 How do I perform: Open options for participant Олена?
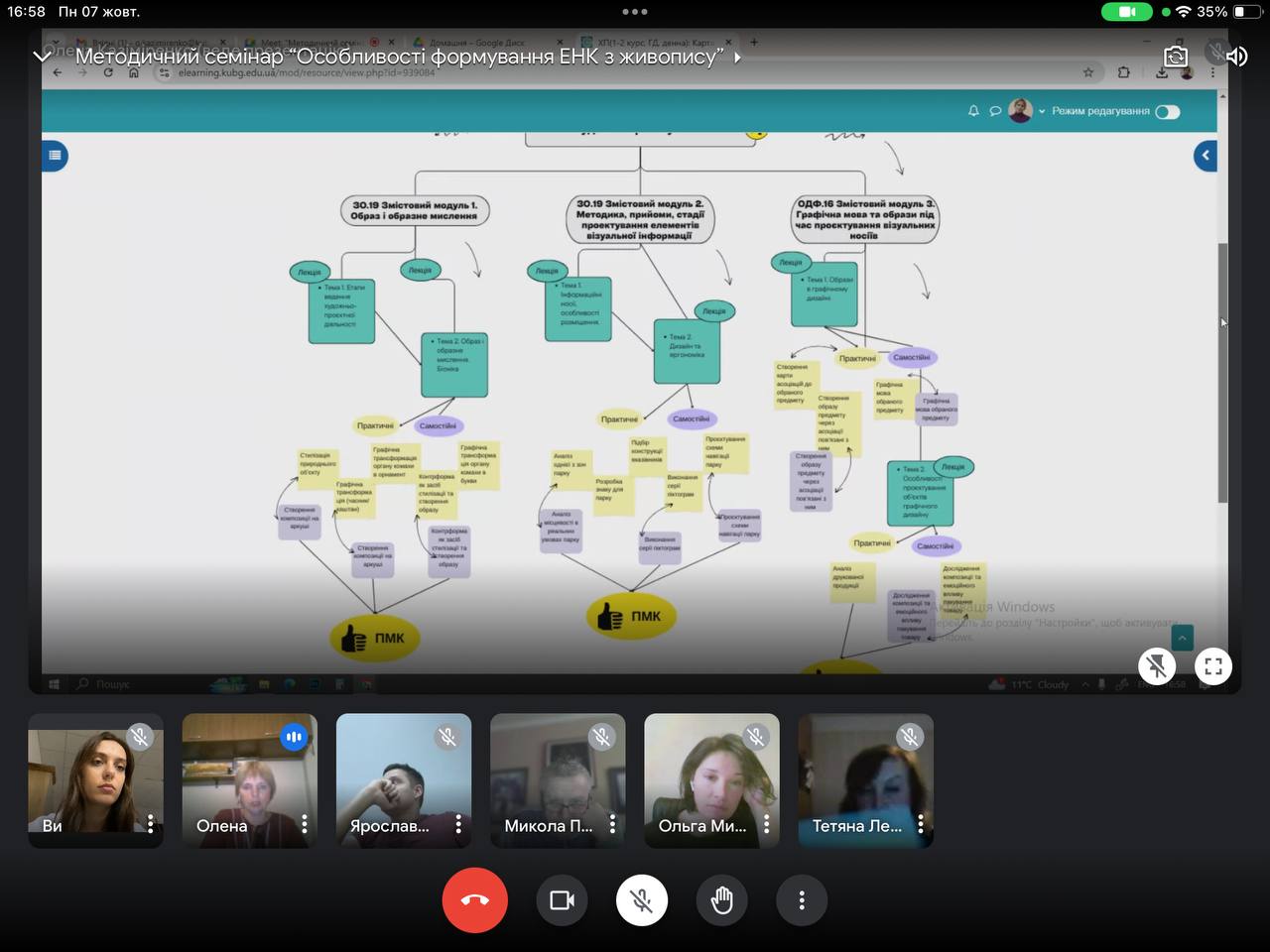(305, 824)
